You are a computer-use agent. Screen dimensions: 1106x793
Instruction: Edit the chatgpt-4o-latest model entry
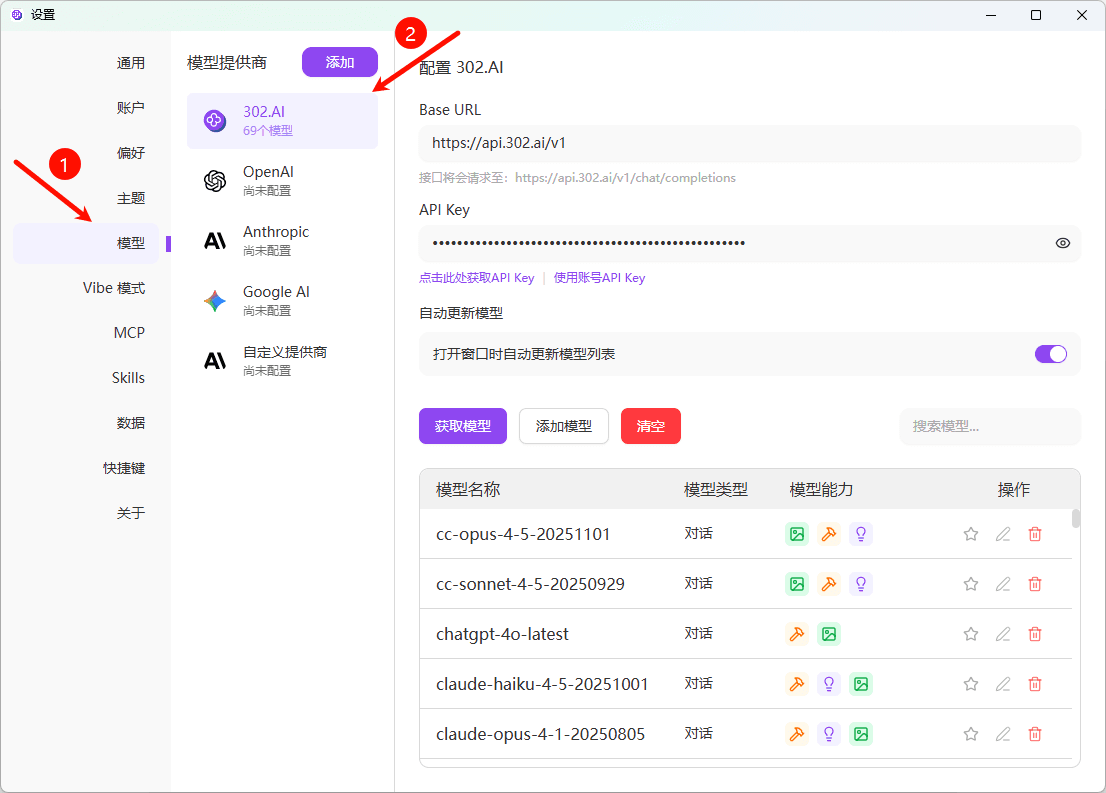1003,634
